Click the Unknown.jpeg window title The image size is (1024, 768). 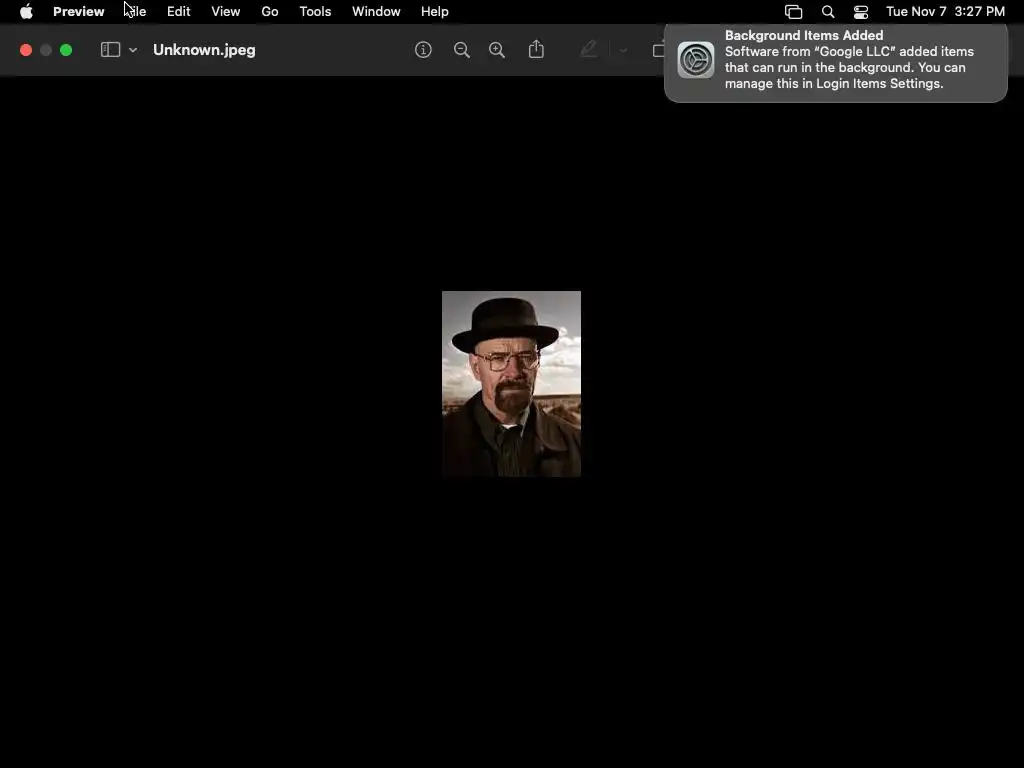tap(204, 50)
